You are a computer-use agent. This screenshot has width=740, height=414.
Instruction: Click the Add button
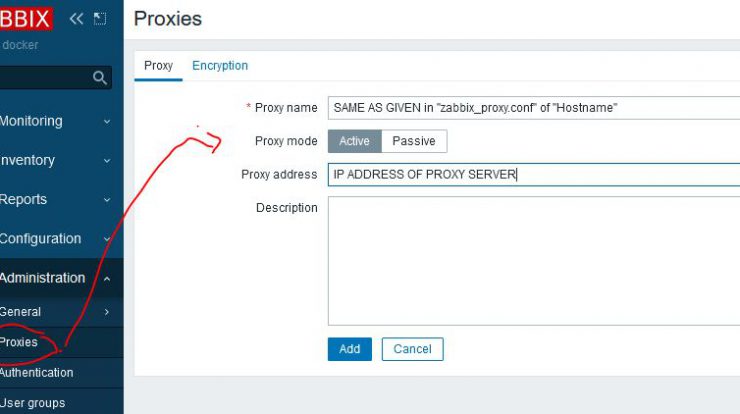click(x=350, y=349)
